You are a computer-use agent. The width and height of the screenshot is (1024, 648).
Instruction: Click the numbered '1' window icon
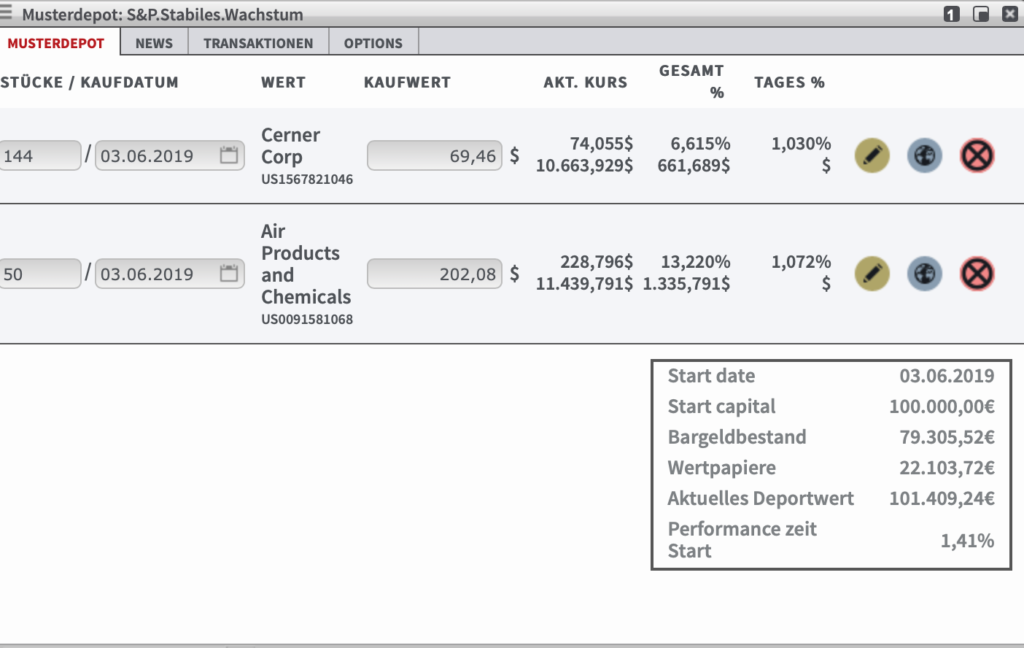coord(952,14)
